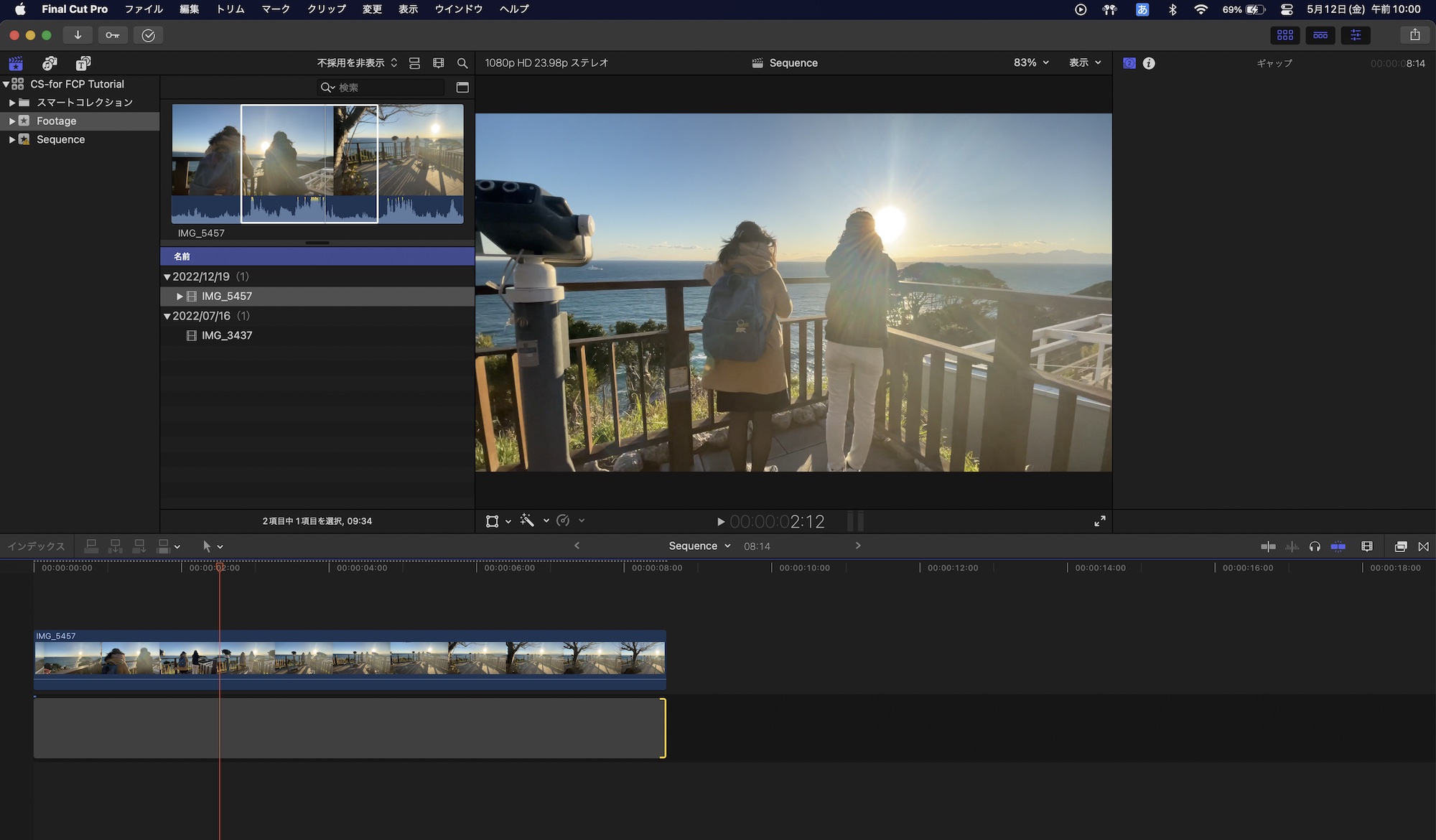Select the IMG_3437 clip in the list

(226, 335)
